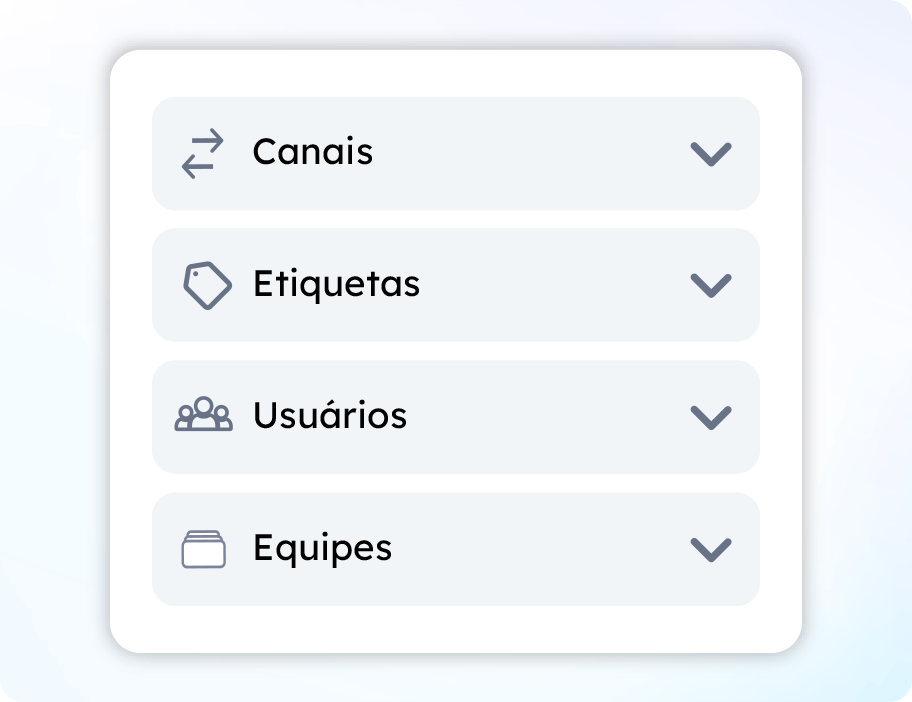Toggle the Equipes chevron arrow
912x702 pixels.
[x=711, y=549]
